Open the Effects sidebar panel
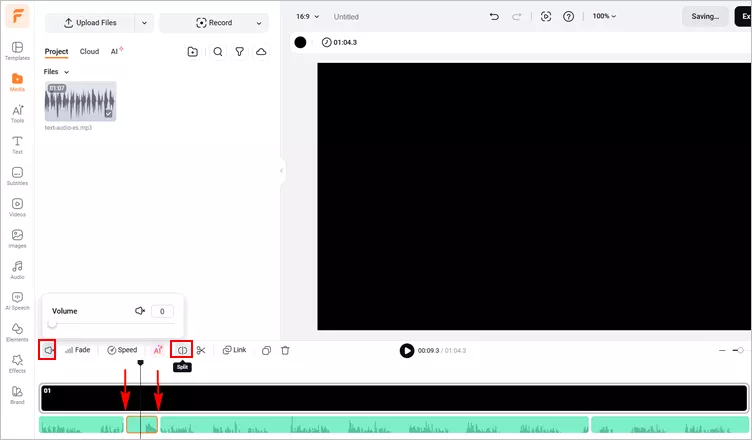This screenshot has width=752, height=440. (17, 364)
